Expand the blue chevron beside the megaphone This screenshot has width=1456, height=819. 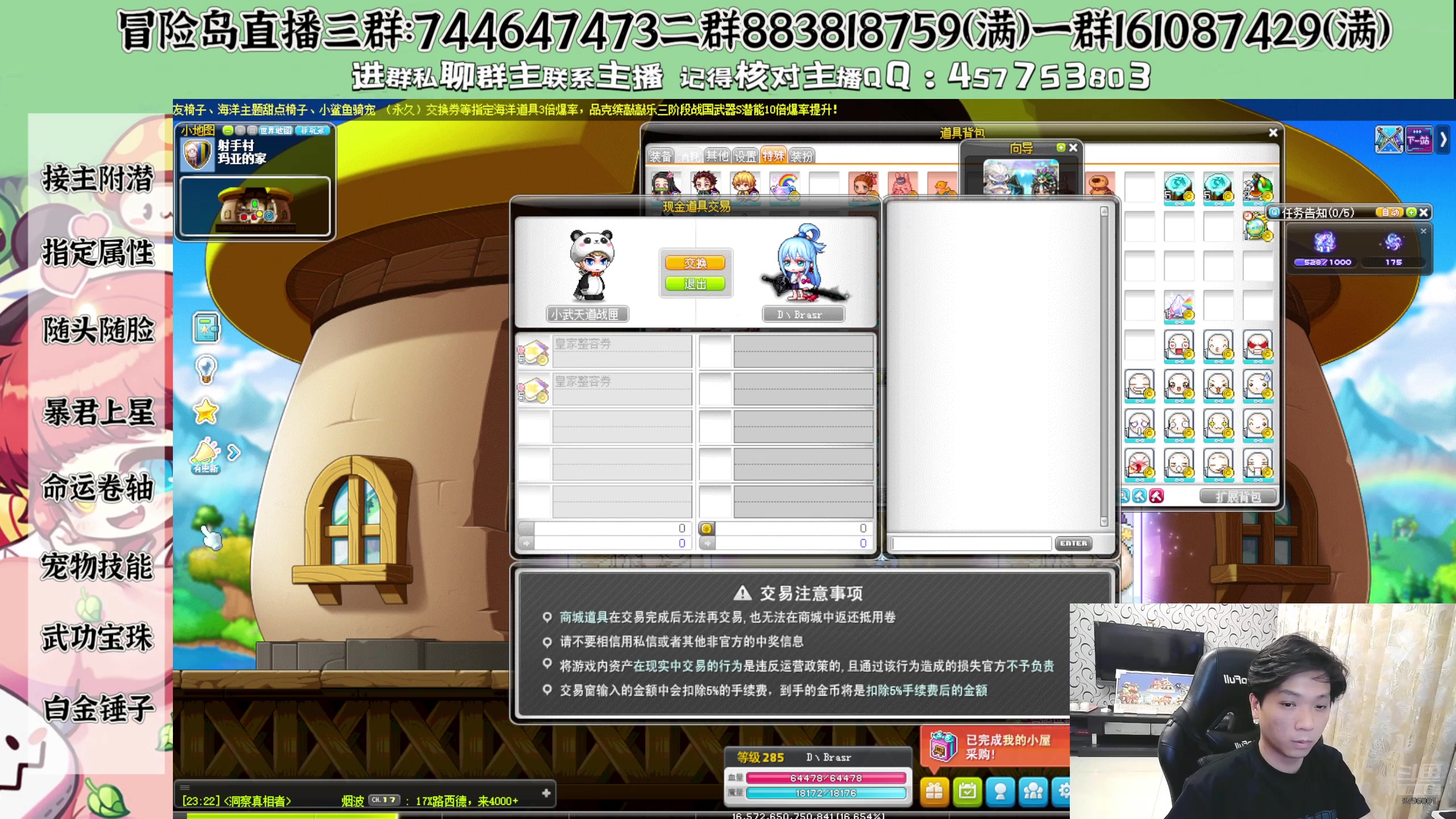click(x=233, y=453)
